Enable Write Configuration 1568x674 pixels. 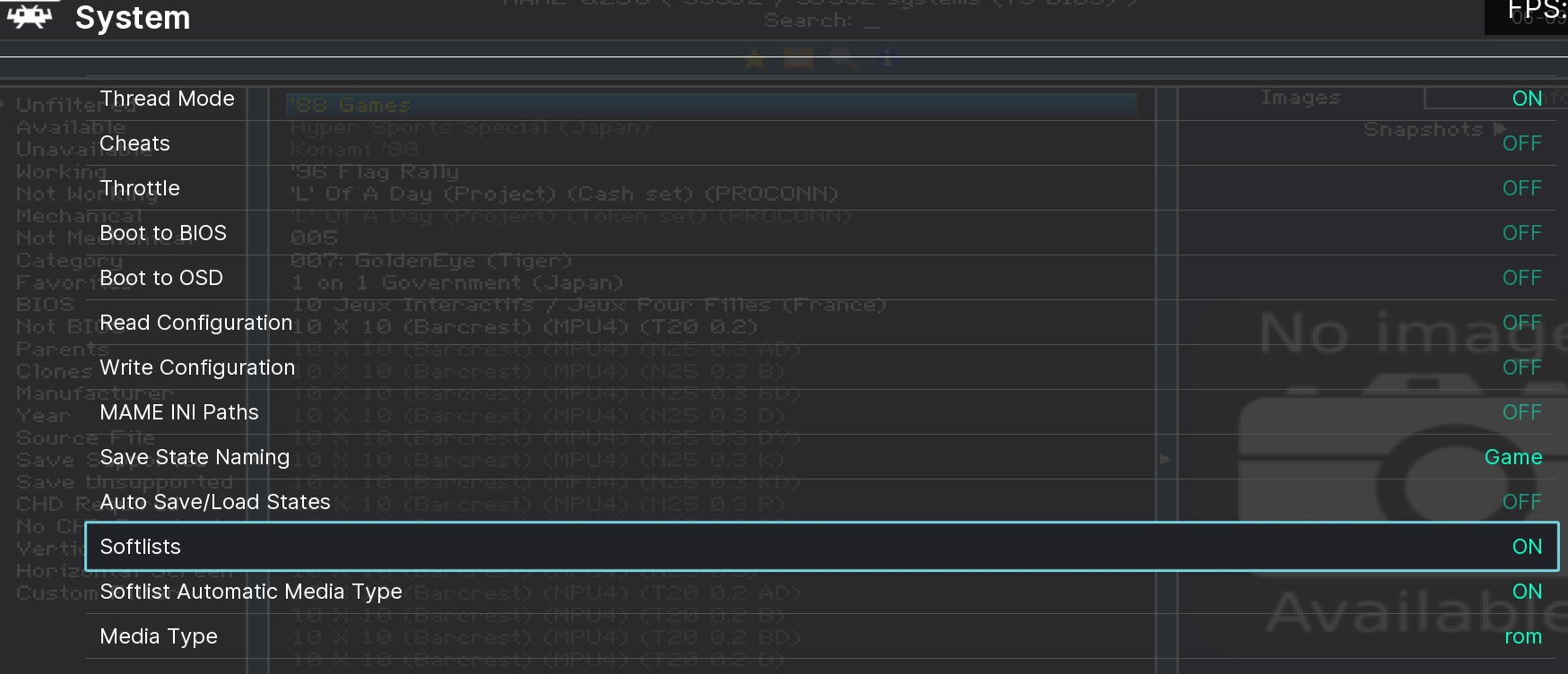pyautogui.click(x=822, y=367)
